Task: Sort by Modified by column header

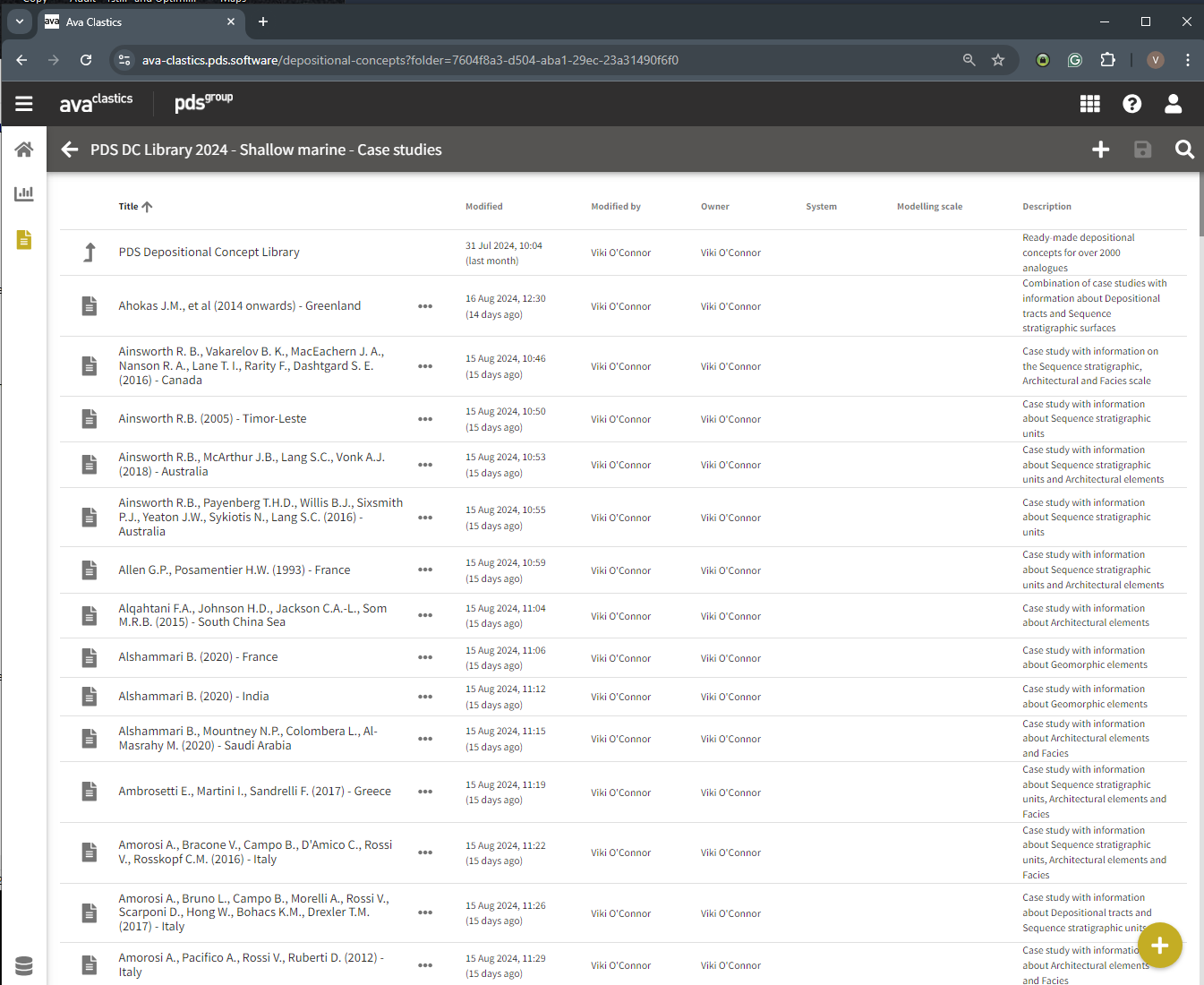Action: coord(616,207)
